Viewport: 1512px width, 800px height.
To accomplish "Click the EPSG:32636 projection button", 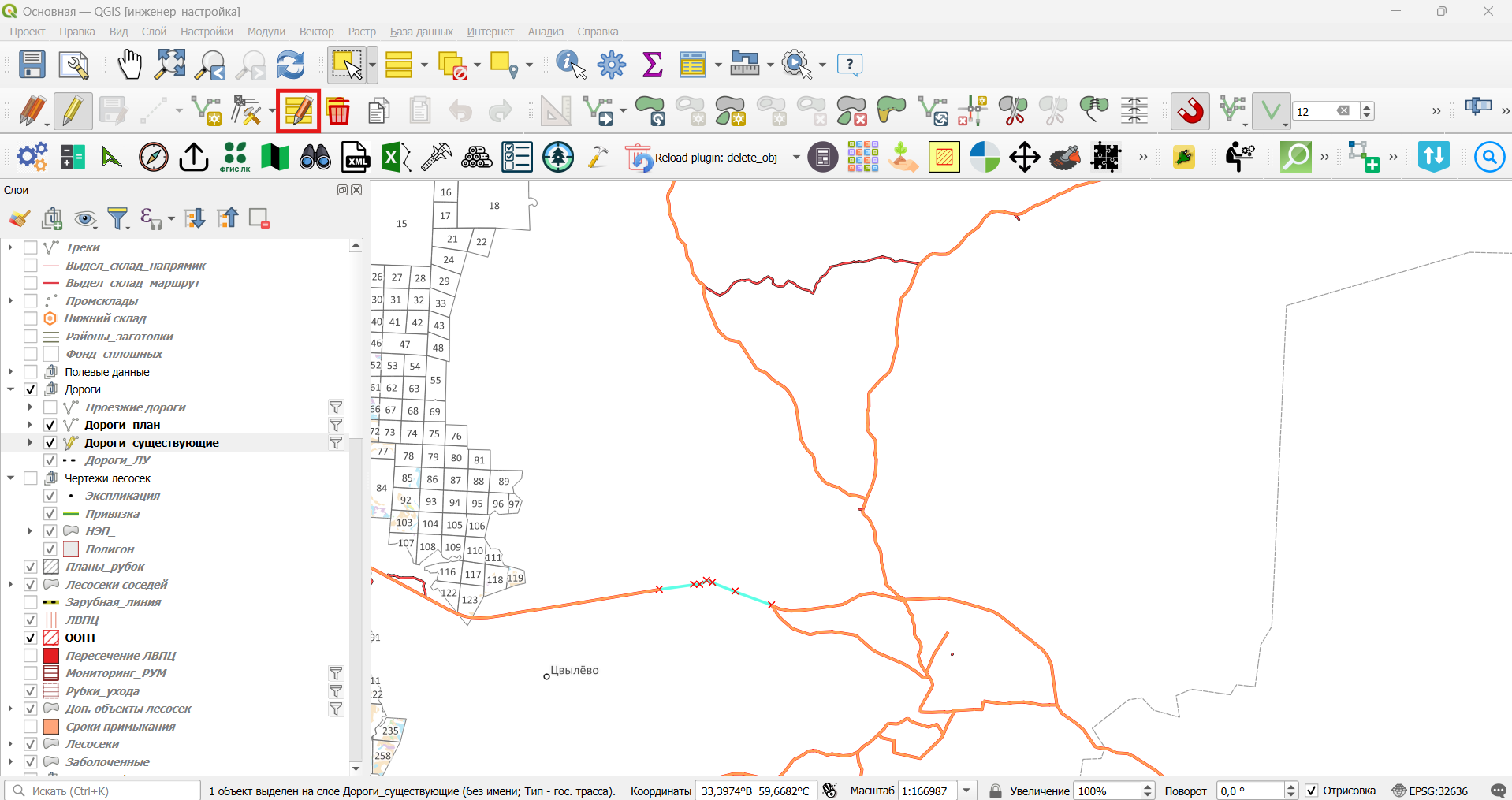I will point(1430,791).
